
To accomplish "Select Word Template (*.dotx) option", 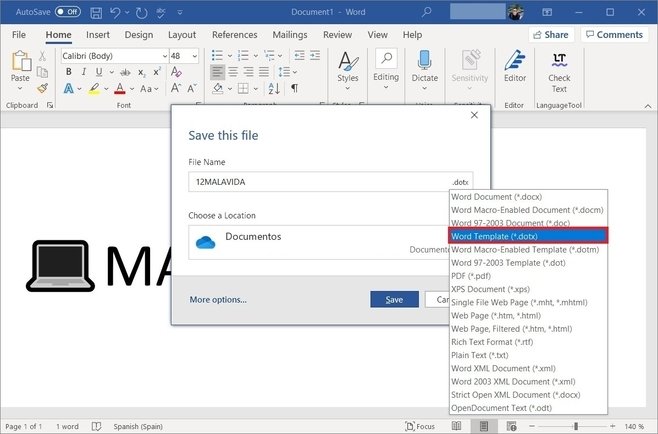I will pyautogui.click(x=528, y=236).
